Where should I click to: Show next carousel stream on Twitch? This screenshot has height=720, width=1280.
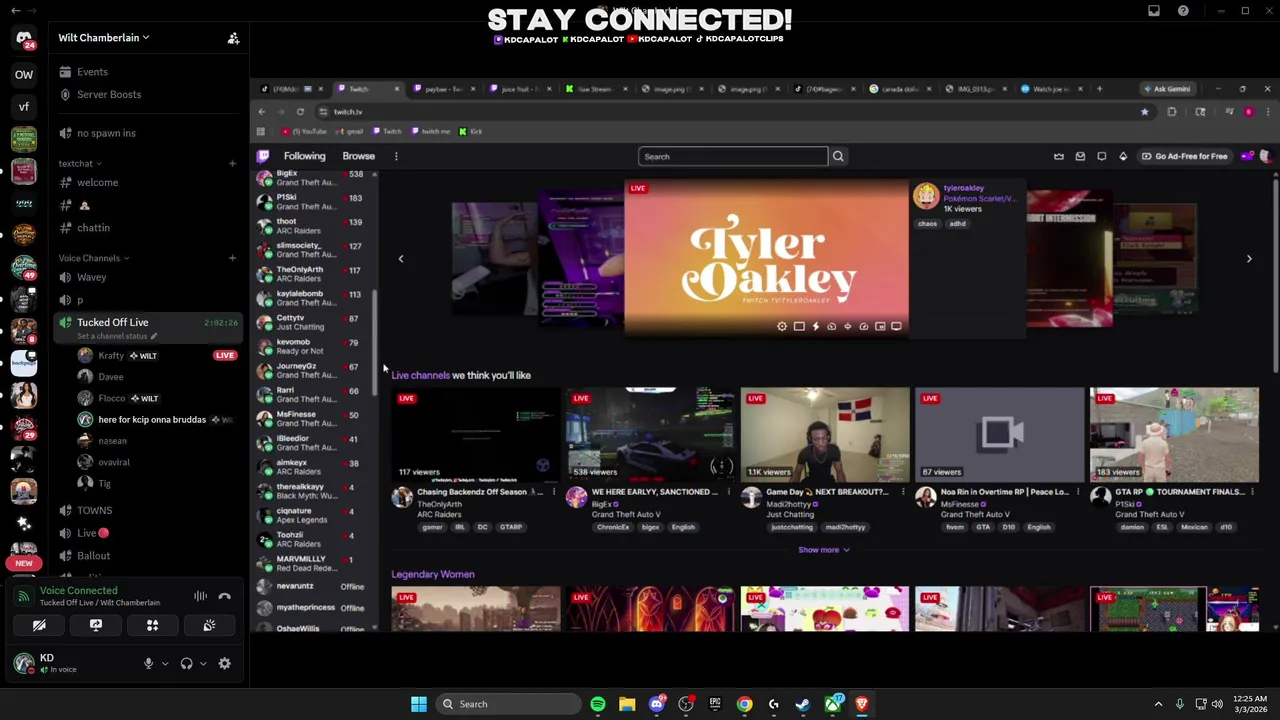tap(1249, 259)
